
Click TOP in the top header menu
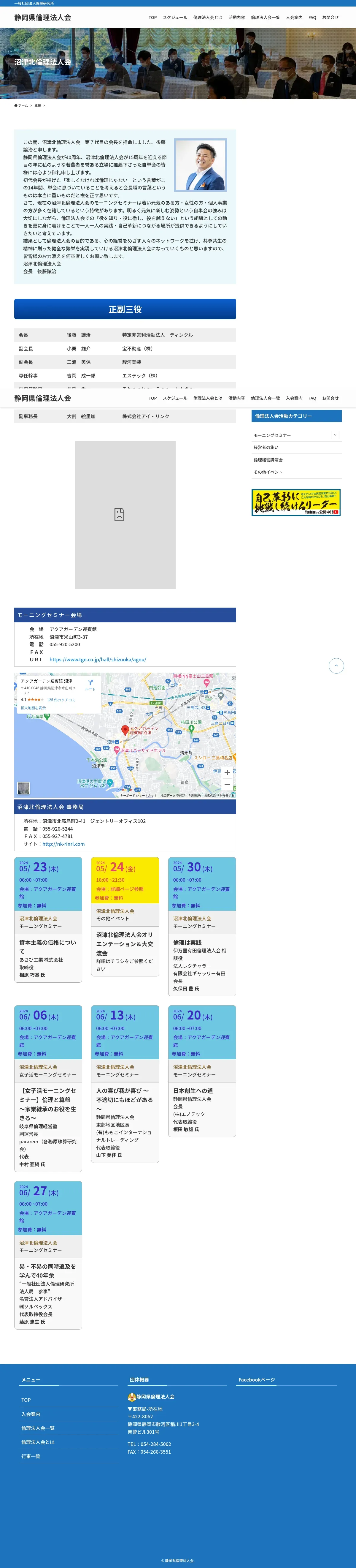[153, 18]
